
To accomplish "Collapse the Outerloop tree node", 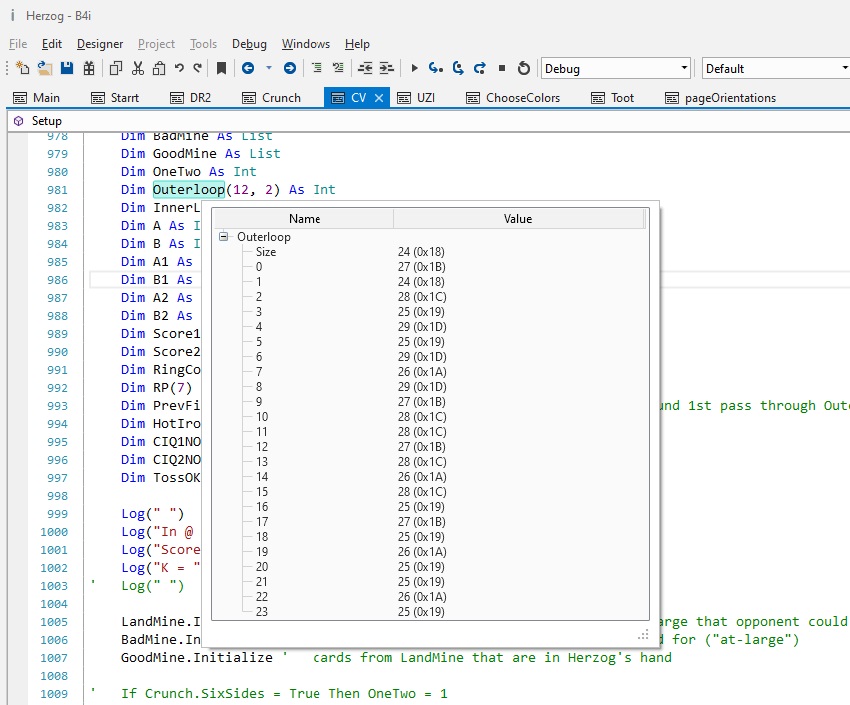I will (225, 237).
